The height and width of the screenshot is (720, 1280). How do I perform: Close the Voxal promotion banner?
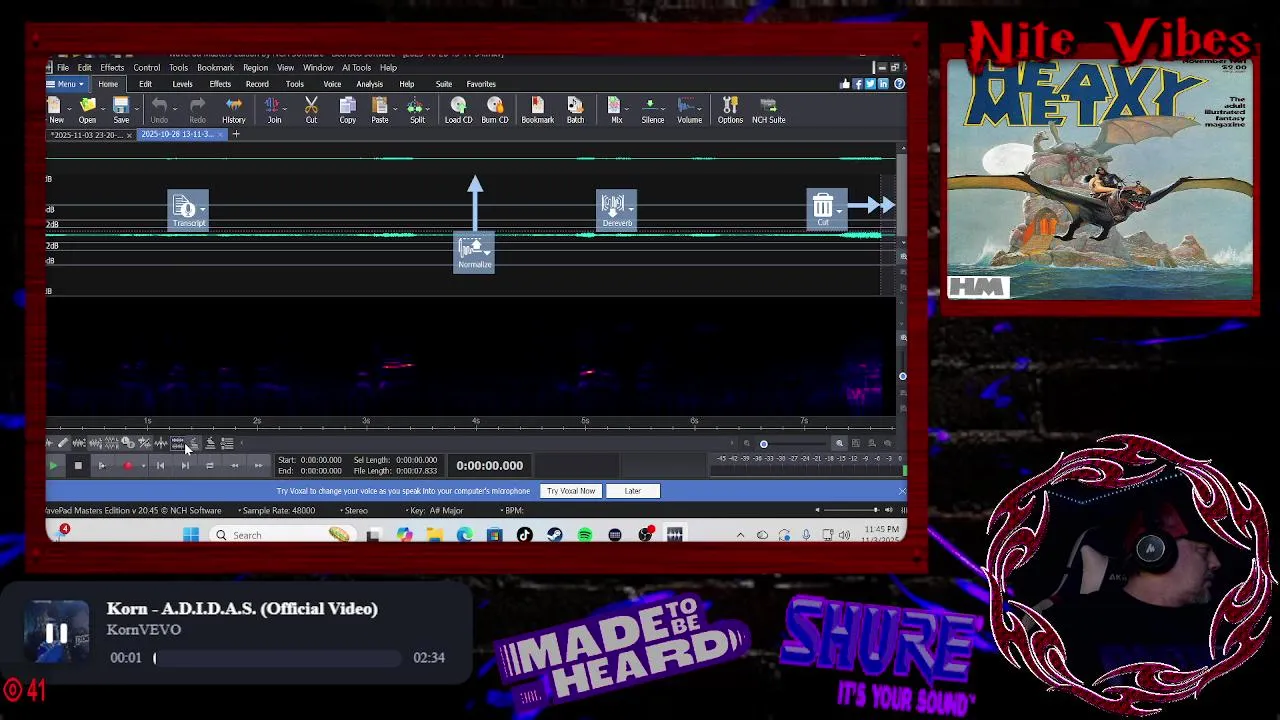[901, 491]
